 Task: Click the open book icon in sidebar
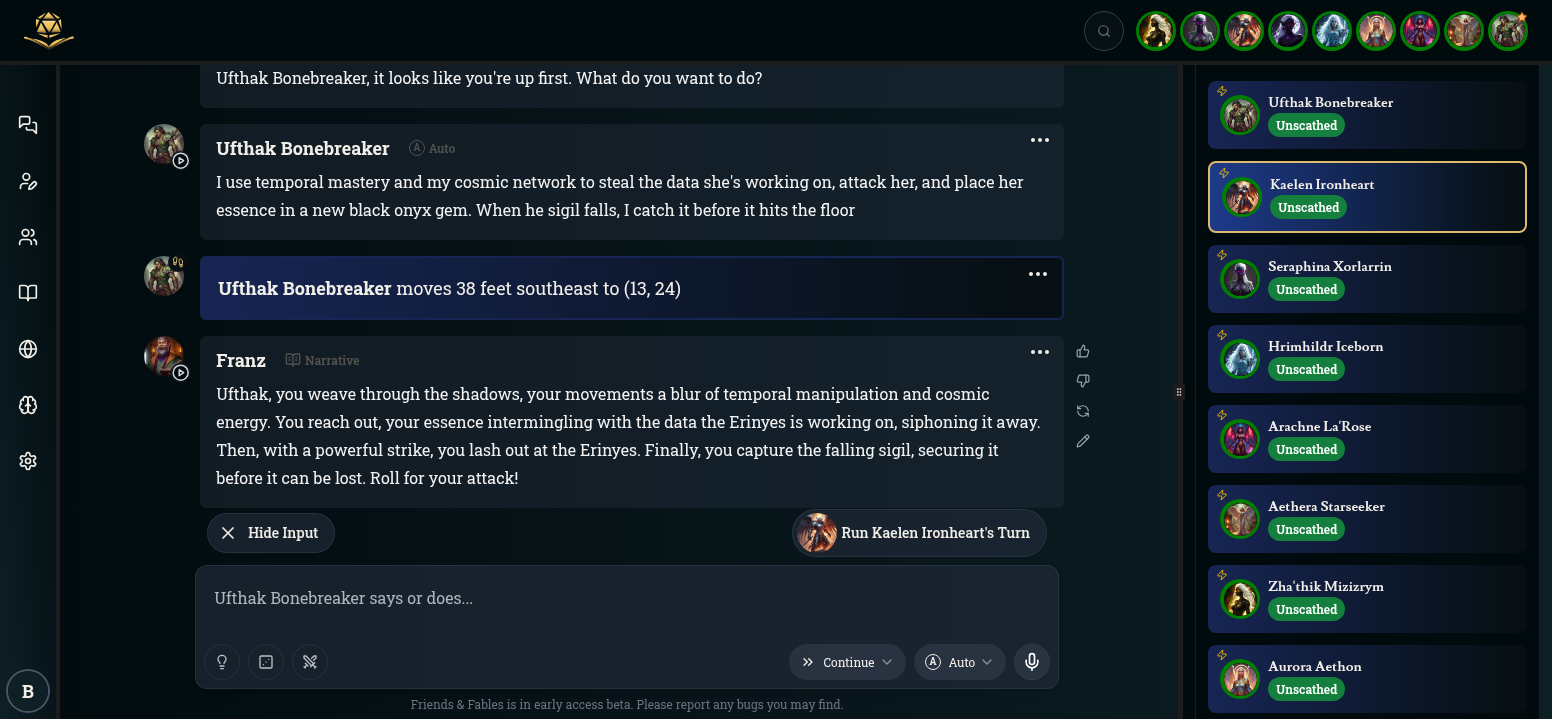28,293
